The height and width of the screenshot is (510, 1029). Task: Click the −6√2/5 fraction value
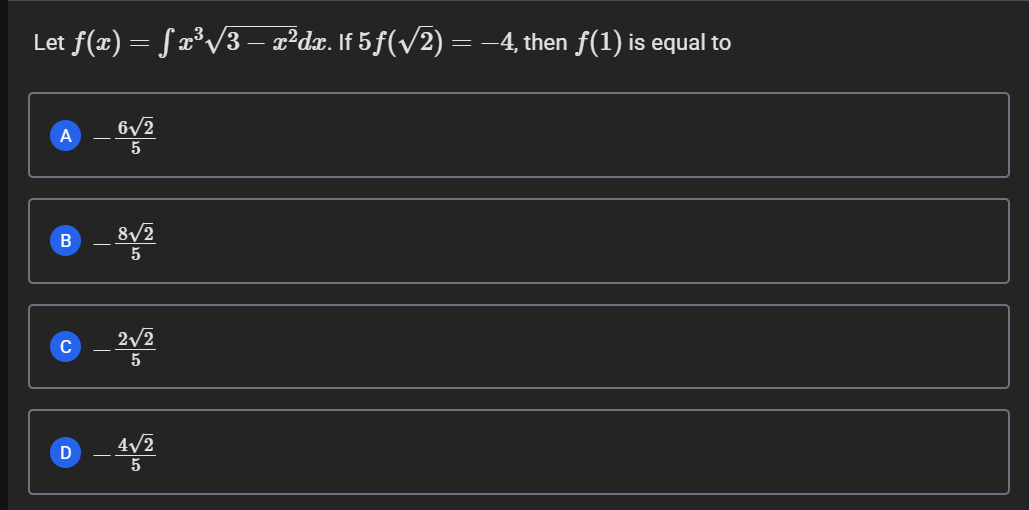[x=125, y=137]
